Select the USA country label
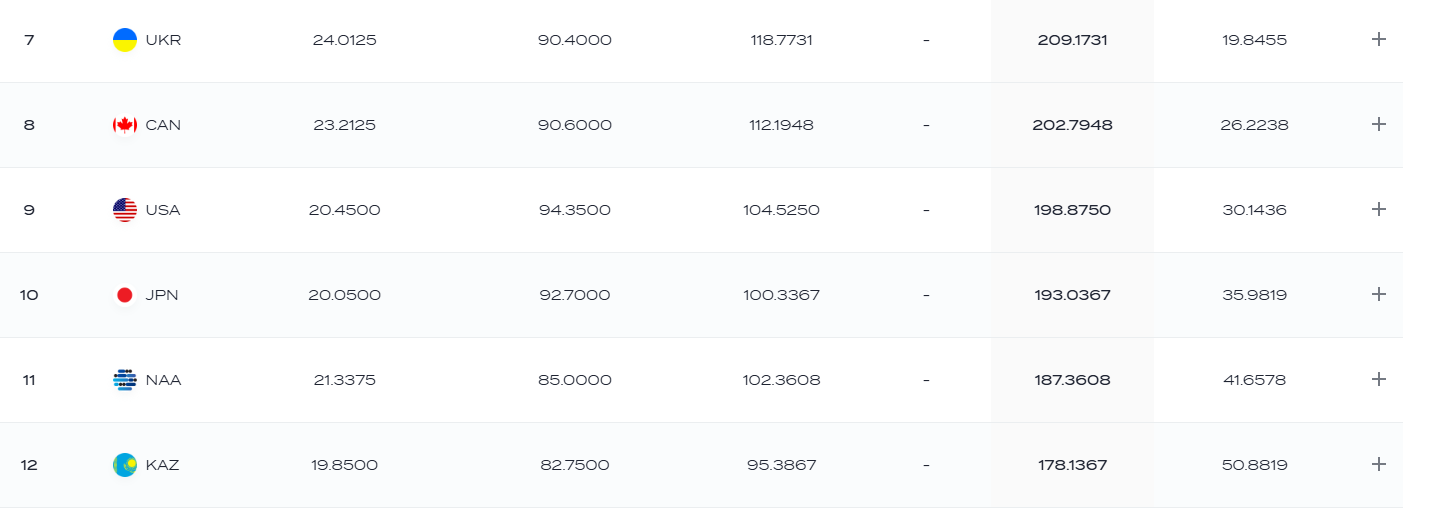The width and height of the screenshot is (1445, 517). point(163,210)
